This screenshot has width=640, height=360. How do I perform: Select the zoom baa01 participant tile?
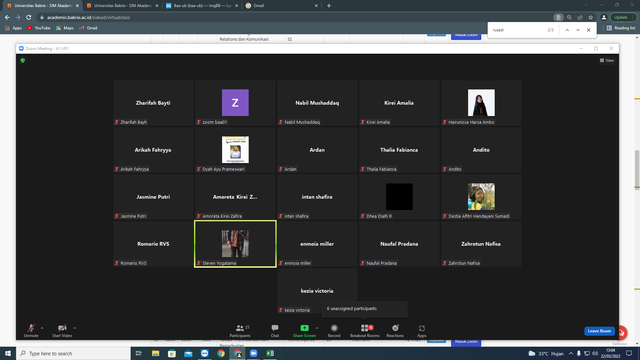(235, 103)
